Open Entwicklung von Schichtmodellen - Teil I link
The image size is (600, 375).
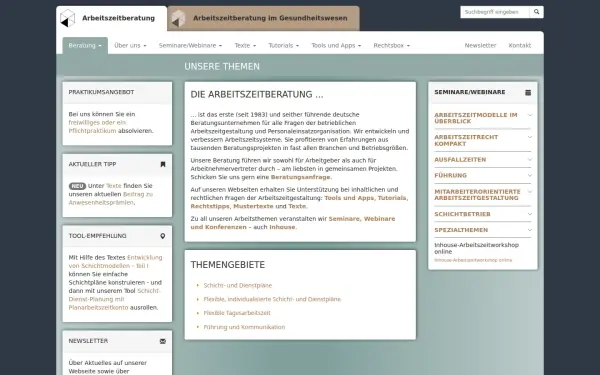tap(115, 261)
